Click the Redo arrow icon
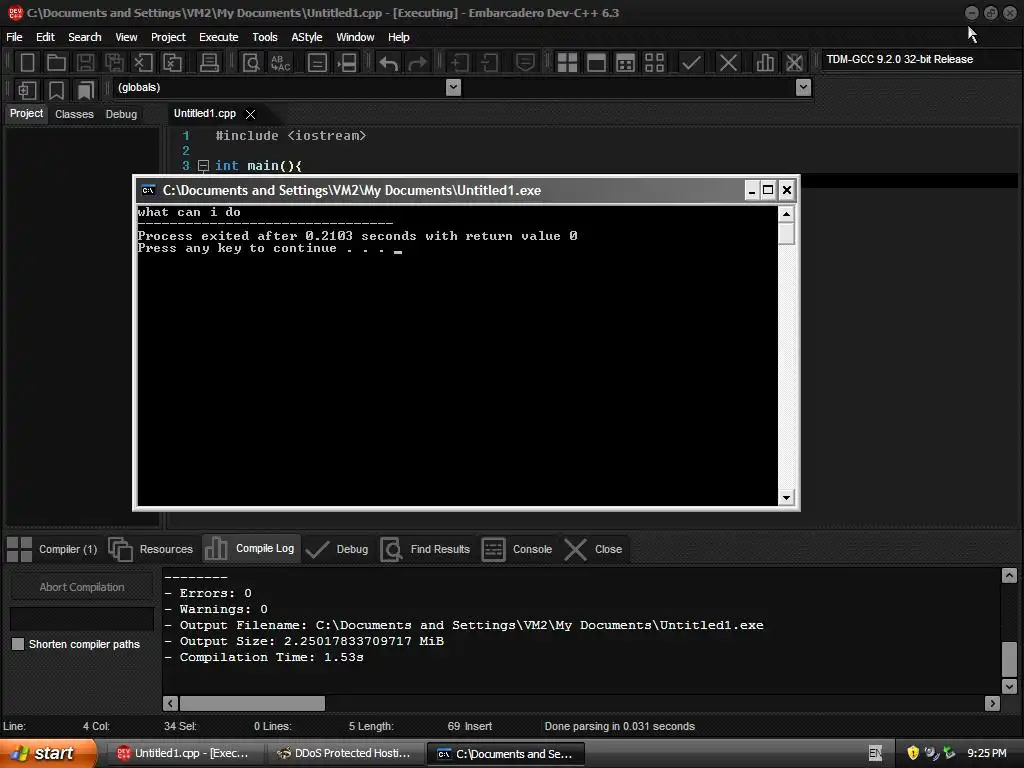The image size is (1024, 768). click(418, 63)
